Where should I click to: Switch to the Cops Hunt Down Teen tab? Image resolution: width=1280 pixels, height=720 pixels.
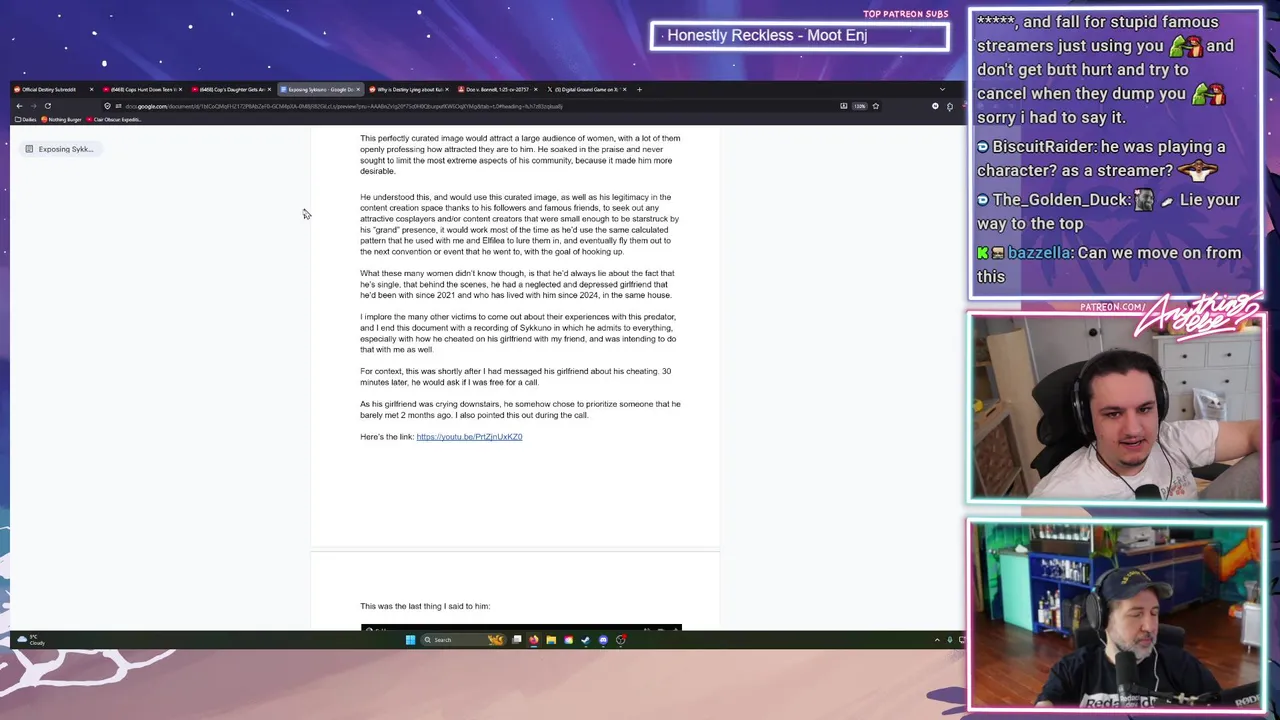click(x=142, y=89)
